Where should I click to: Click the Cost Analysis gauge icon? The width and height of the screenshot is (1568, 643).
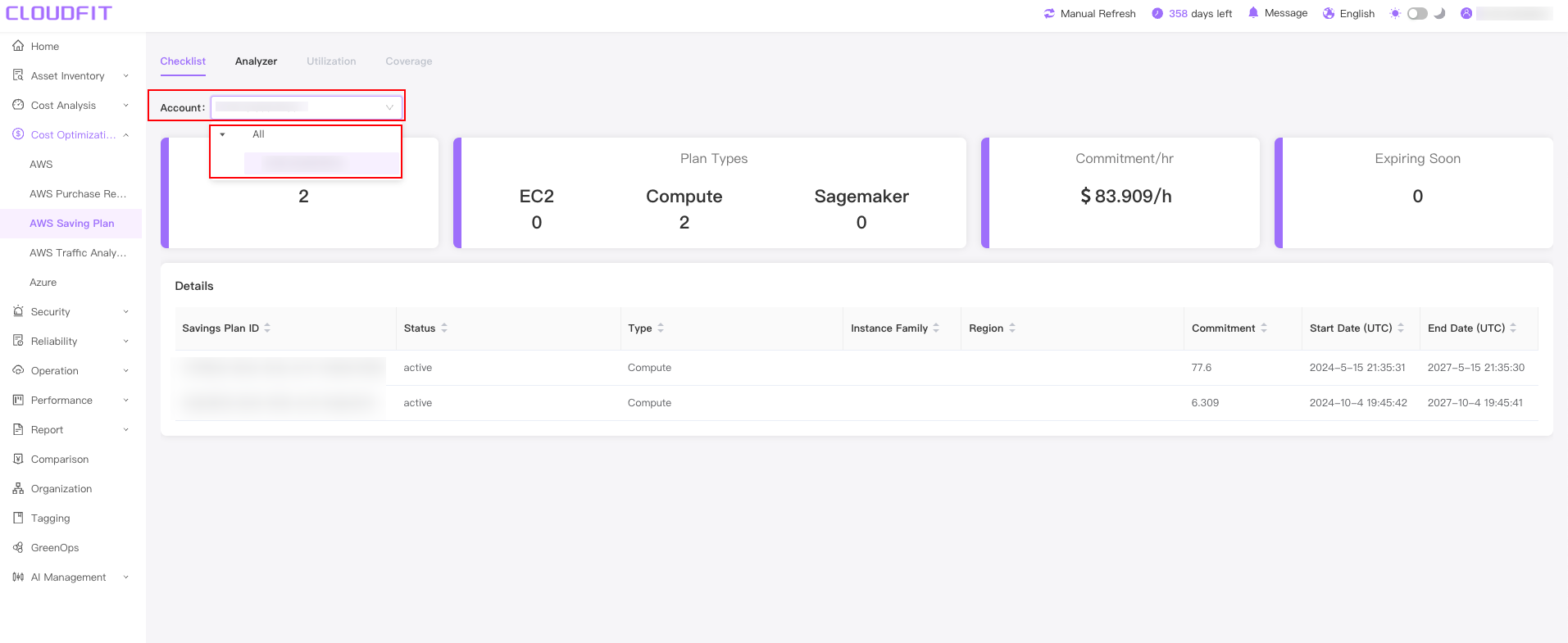(x=18, y=105)
